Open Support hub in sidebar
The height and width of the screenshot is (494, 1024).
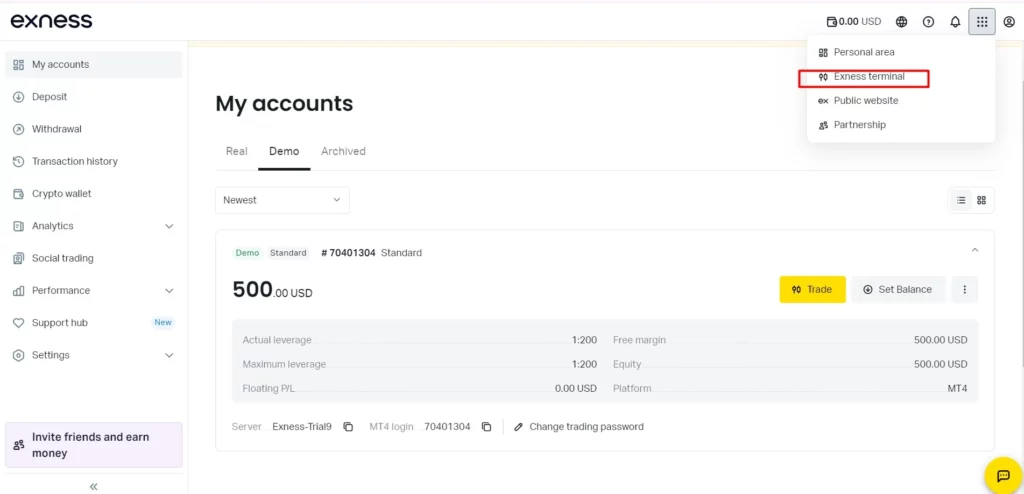93,323
